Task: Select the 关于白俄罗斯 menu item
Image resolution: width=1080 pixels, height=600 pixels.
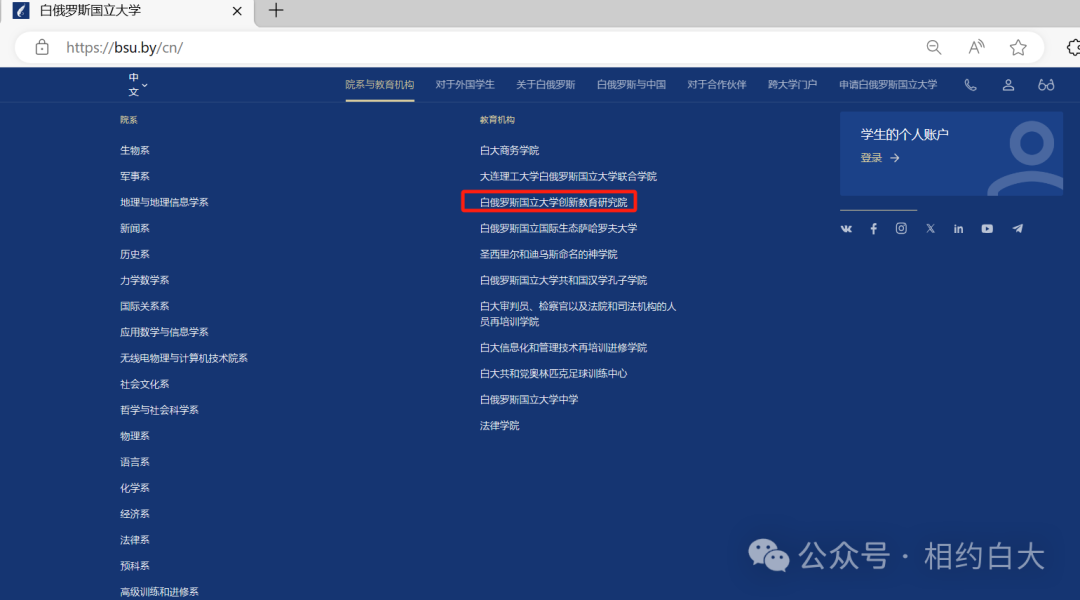Action: 546,85
